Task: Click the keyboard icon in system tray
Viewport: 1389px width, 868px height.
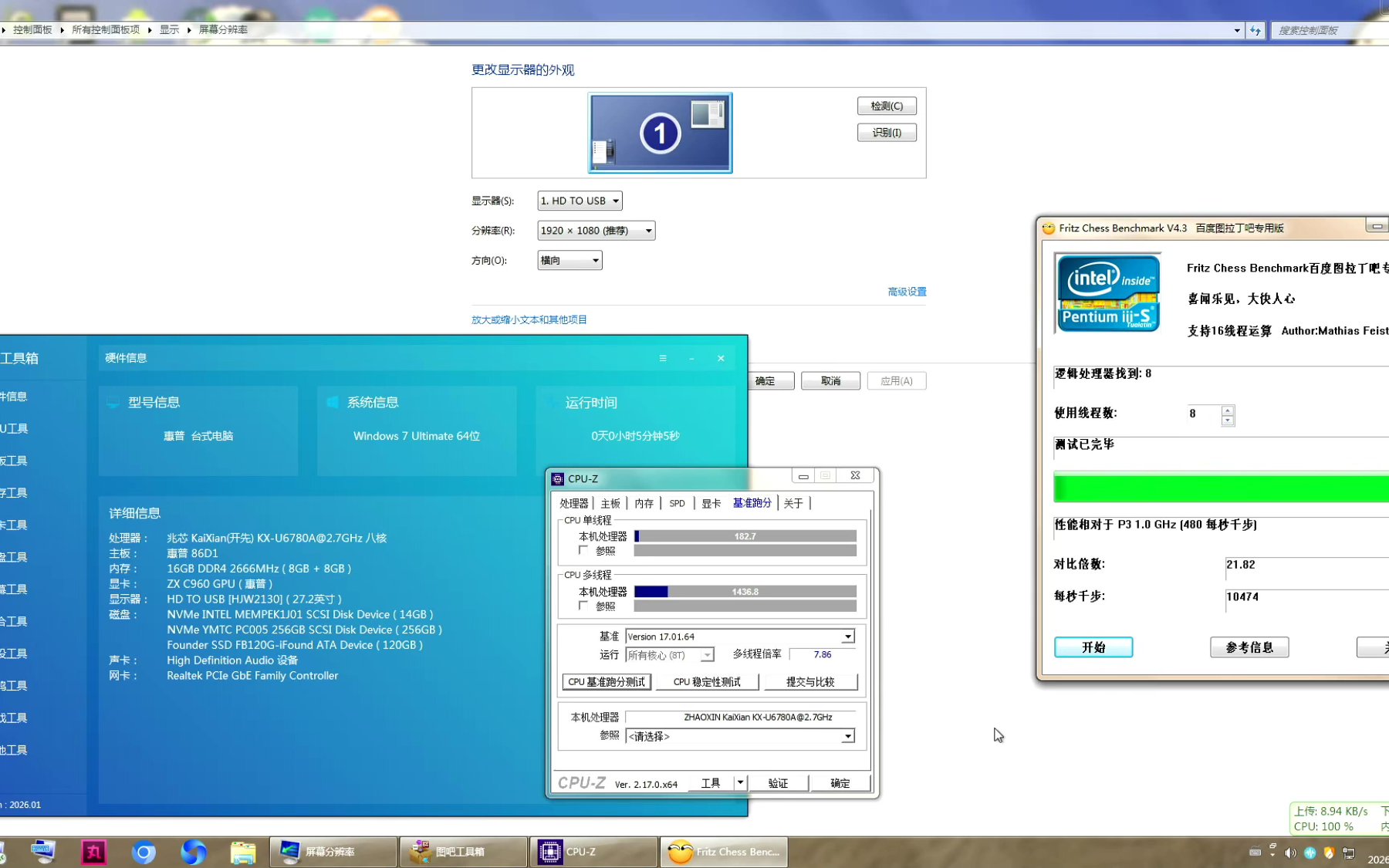Action: point(1255,853)
